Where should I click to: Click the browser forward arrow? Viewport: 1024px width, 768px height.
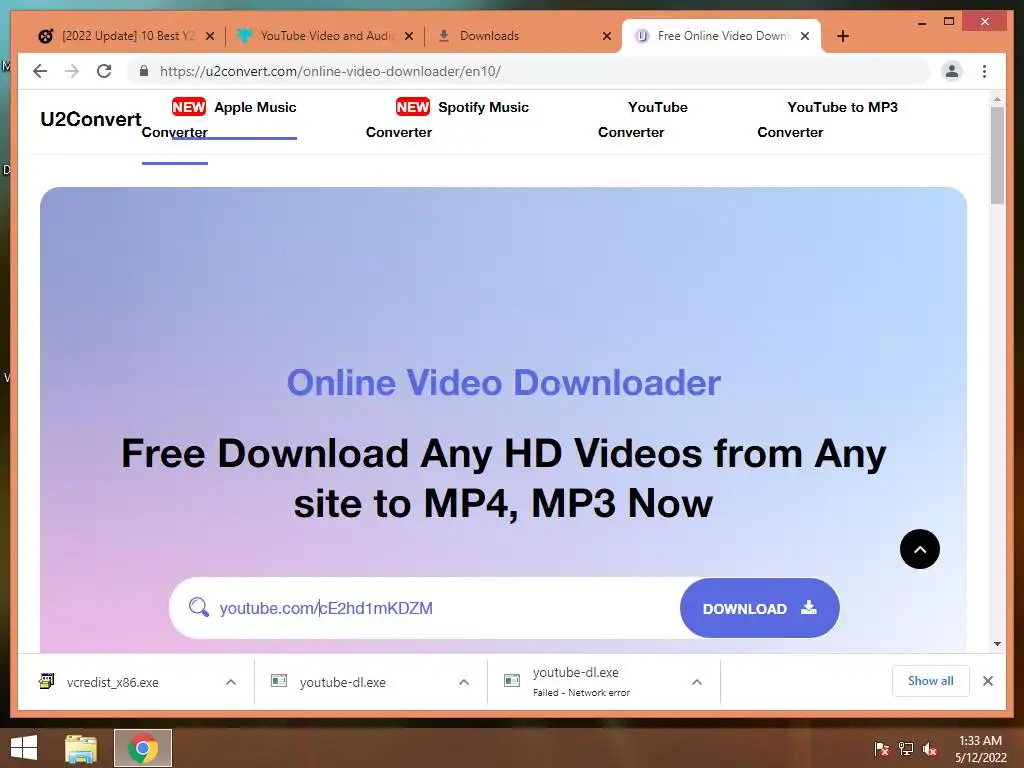tap(72, 71)
